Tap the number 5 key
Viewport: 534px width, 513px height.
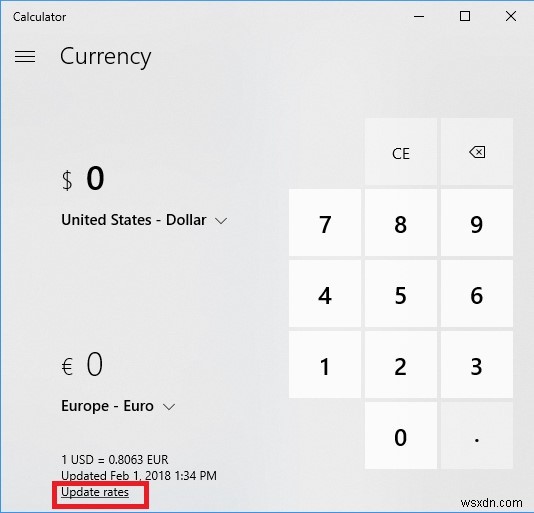(x=401, y=294)
